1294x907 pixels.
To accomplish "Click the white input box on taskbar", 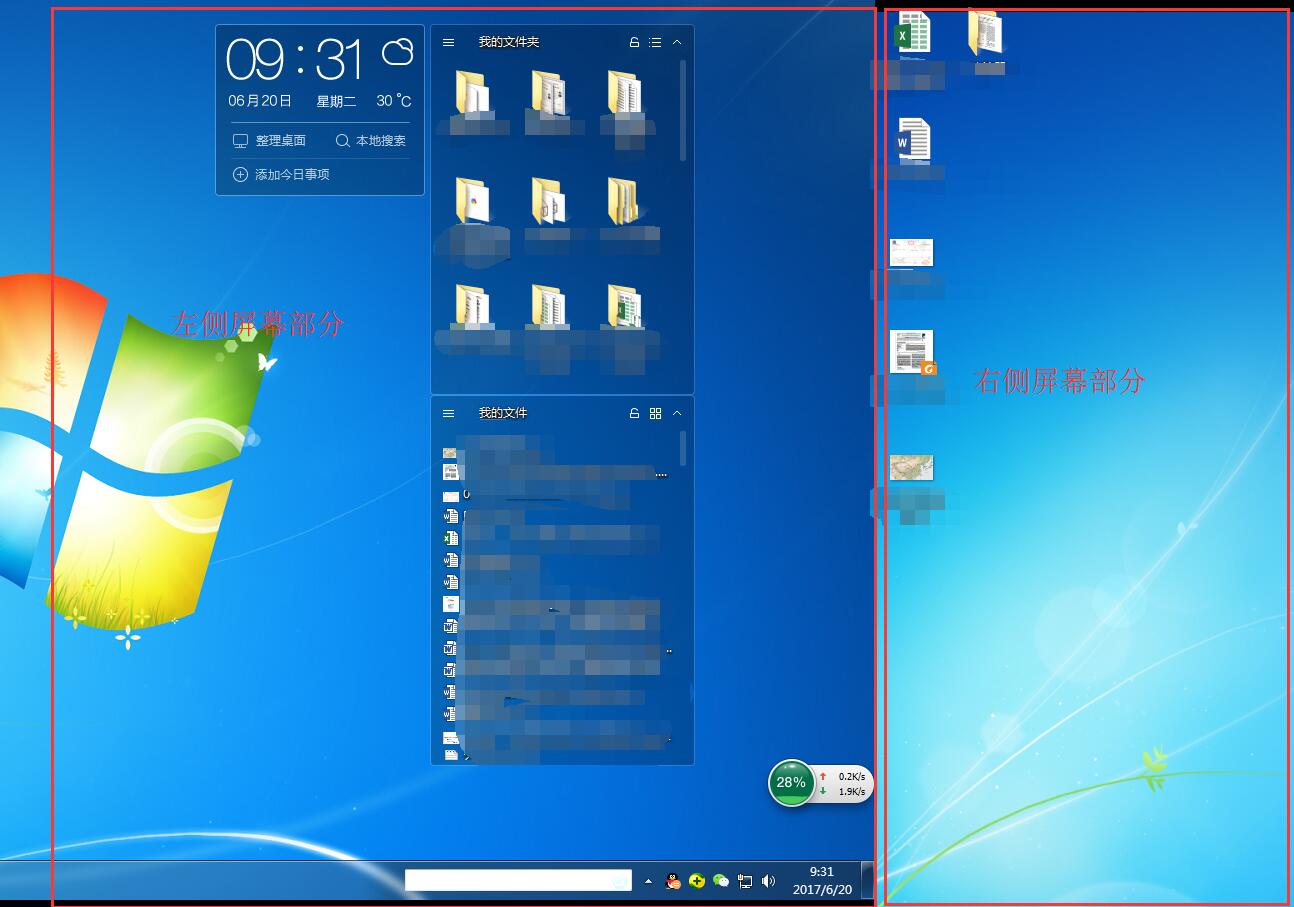I will pyautogui.click(x=519, y=880).
